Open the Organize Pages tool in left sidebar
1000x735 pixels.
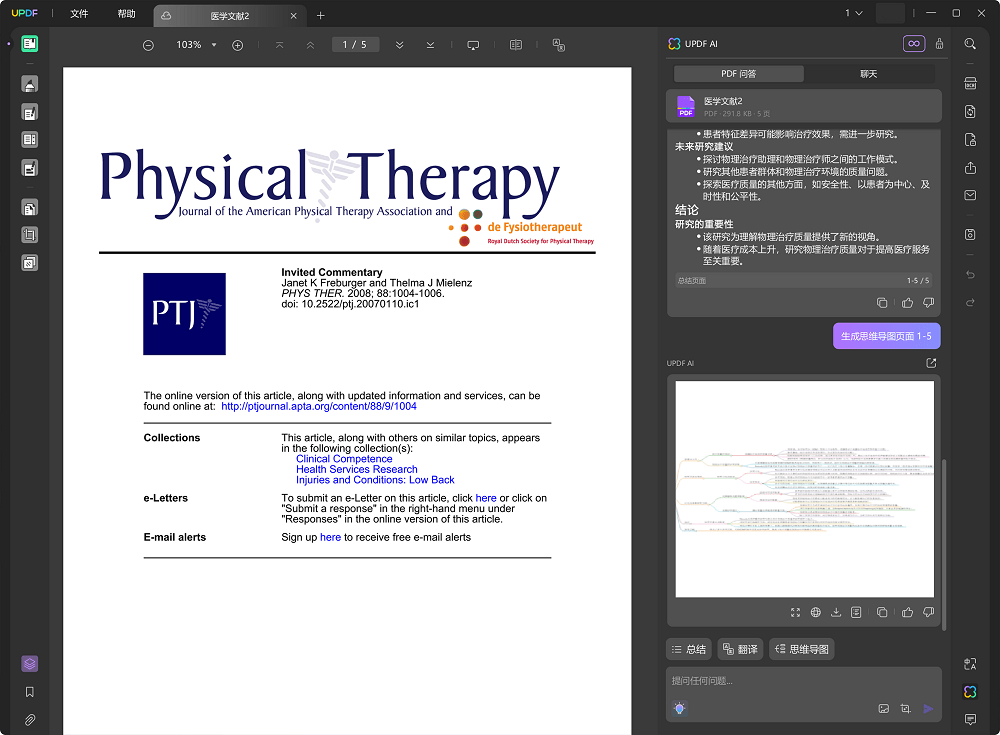click(29, 140)
